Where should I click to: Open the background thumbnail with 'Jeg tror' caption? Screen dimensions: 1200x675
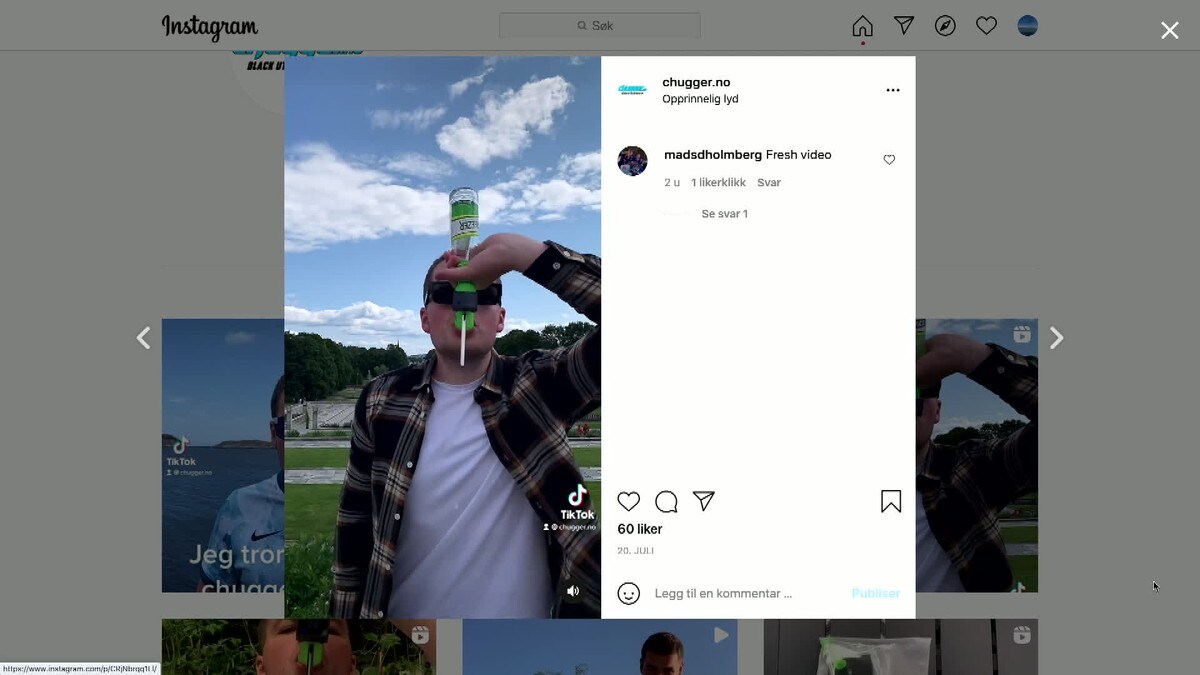[223, 455]
